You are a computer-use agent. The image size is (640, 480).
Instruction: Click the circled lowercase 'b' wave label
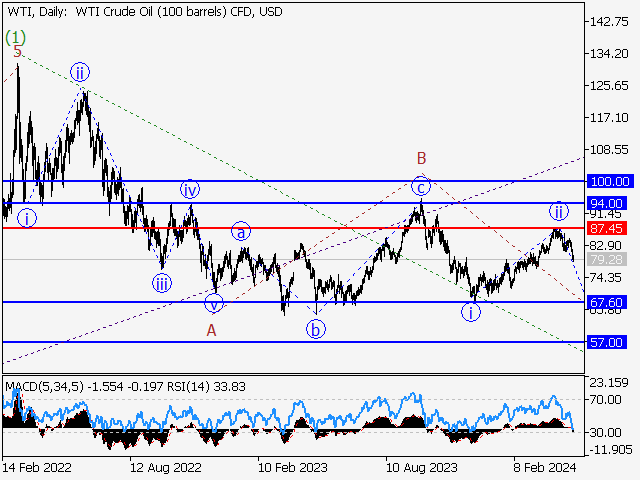click(316, 329)
